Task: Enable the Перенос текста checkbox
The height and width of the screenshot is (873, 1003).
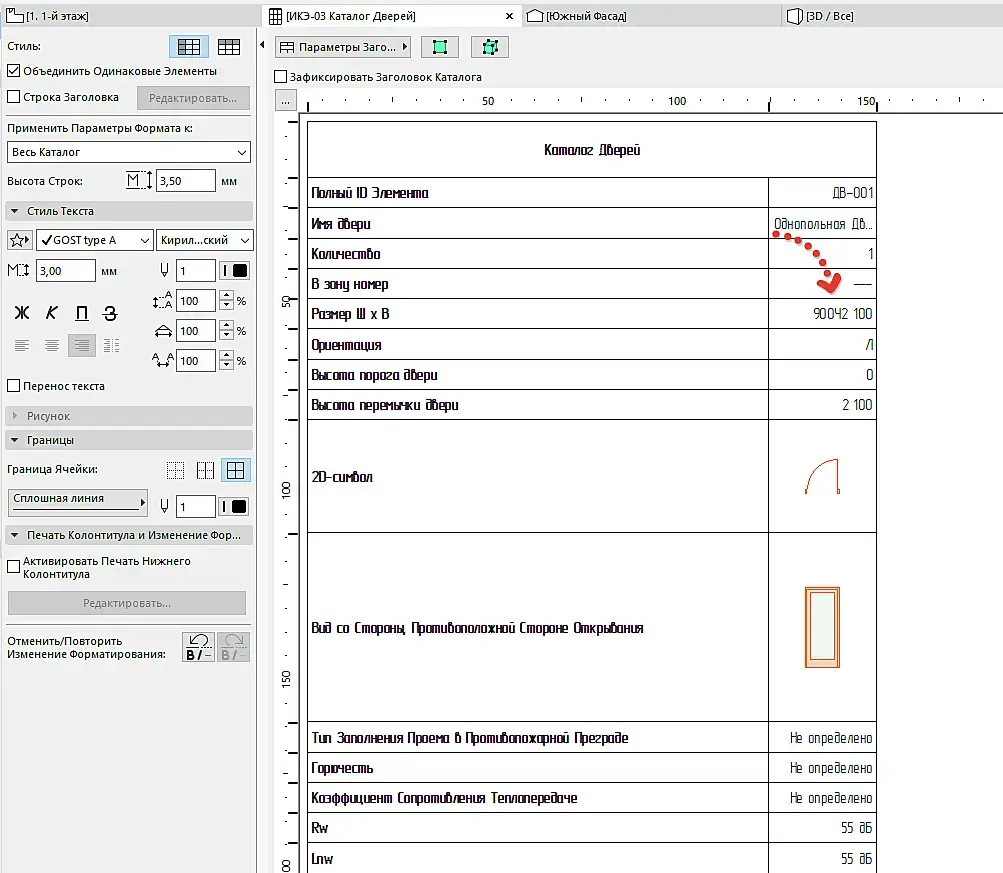Action: pyautogui.click(x=13, y=386)
